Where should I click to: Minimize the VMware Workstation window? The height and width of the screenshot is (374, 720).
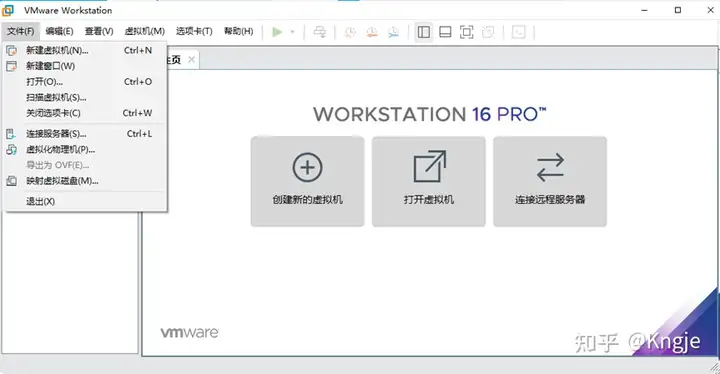click(x=644, y=10)
